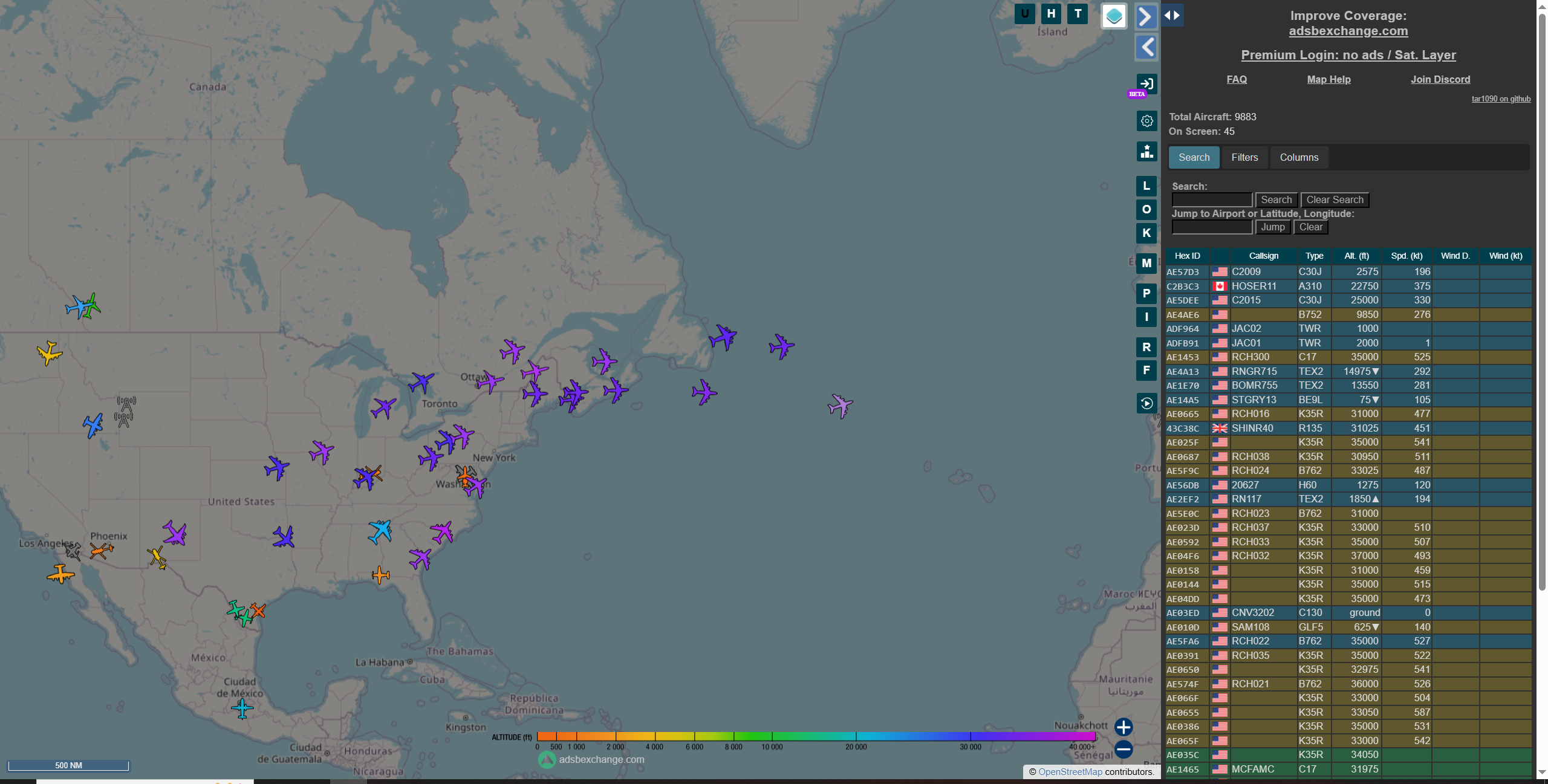Click the right chevron sidebar arrow
The image size is (1548, 784).
point(1146,16)
